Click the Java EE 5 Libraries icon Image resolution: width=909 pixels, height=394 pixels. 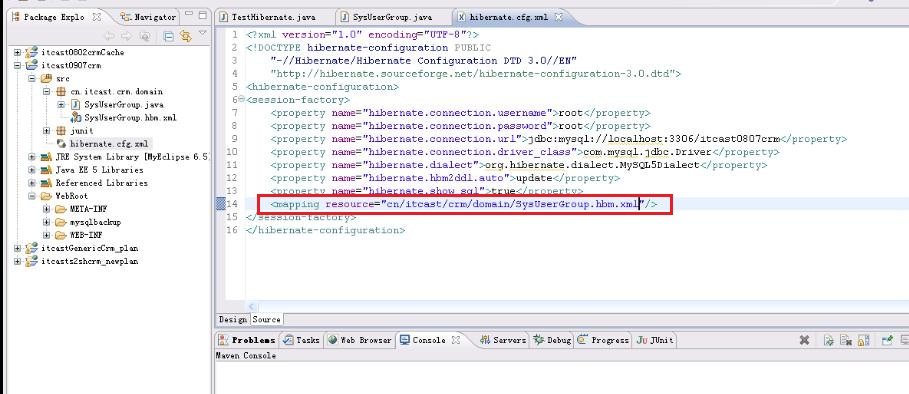pos(46,170)
